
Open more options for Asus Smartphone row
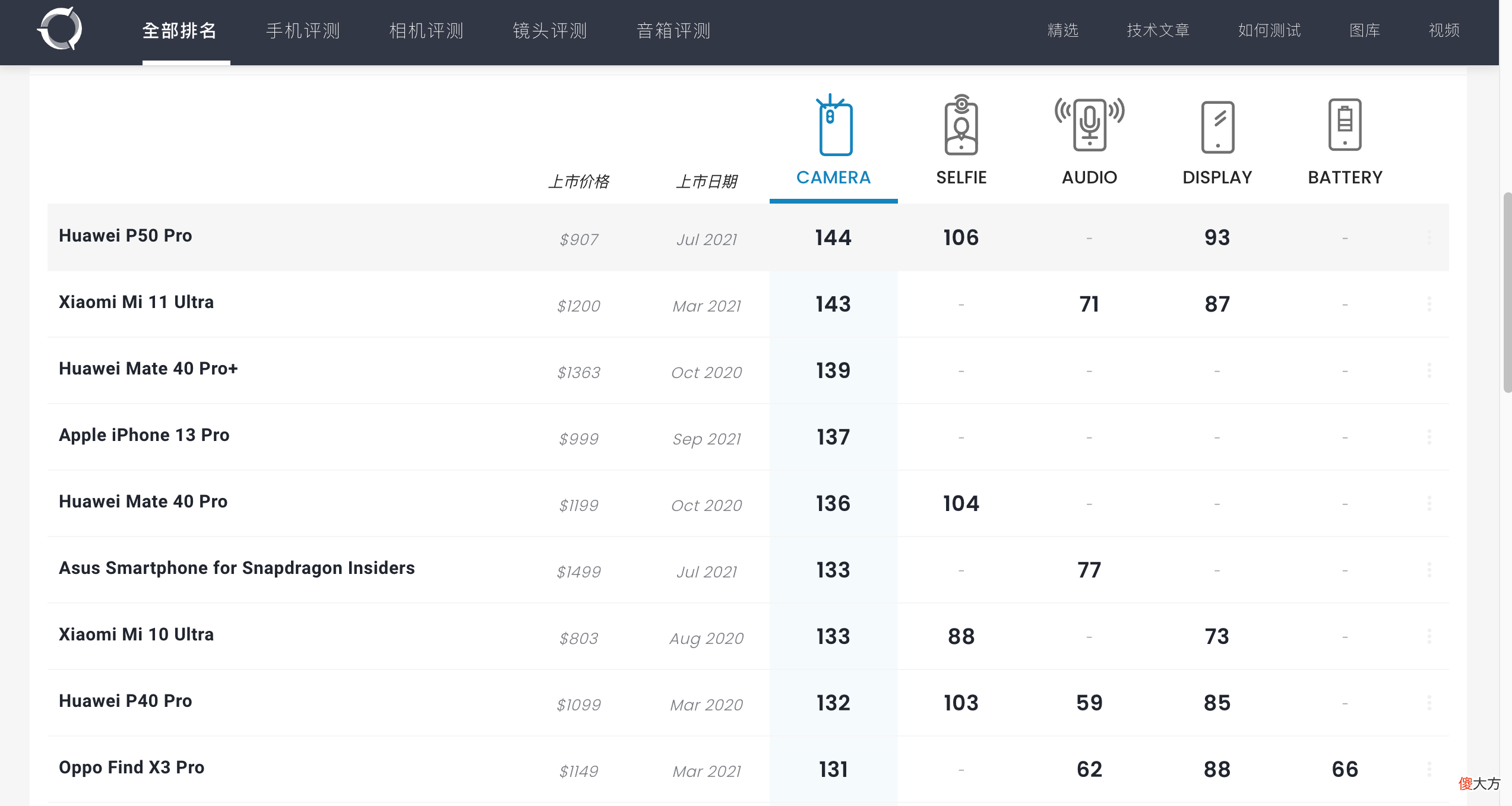(x=1429, y=570)
